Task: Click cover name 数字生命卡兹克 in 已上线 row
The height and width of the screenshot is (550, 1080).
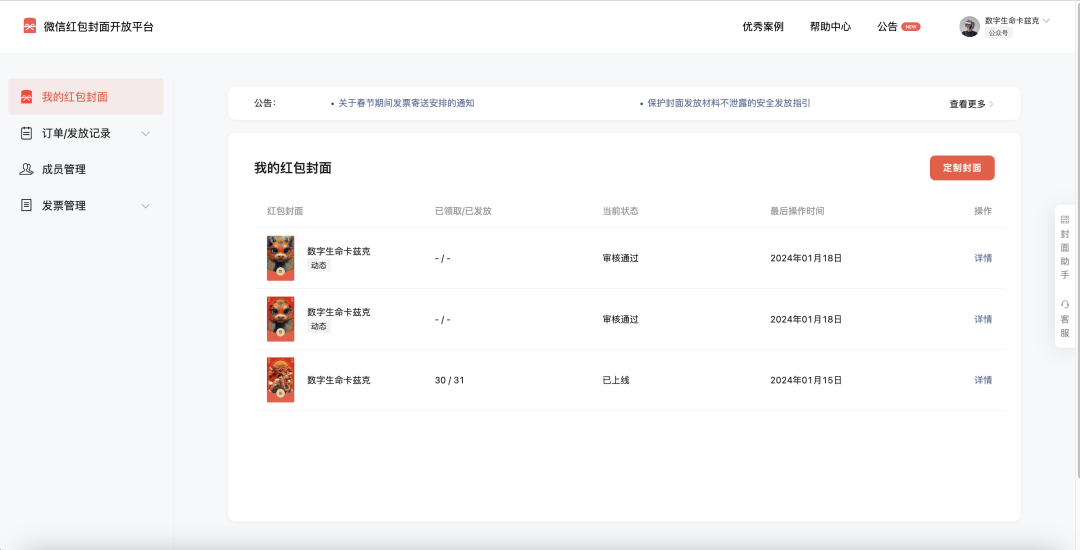Action: pyautogui.click(x=338, y=380)
